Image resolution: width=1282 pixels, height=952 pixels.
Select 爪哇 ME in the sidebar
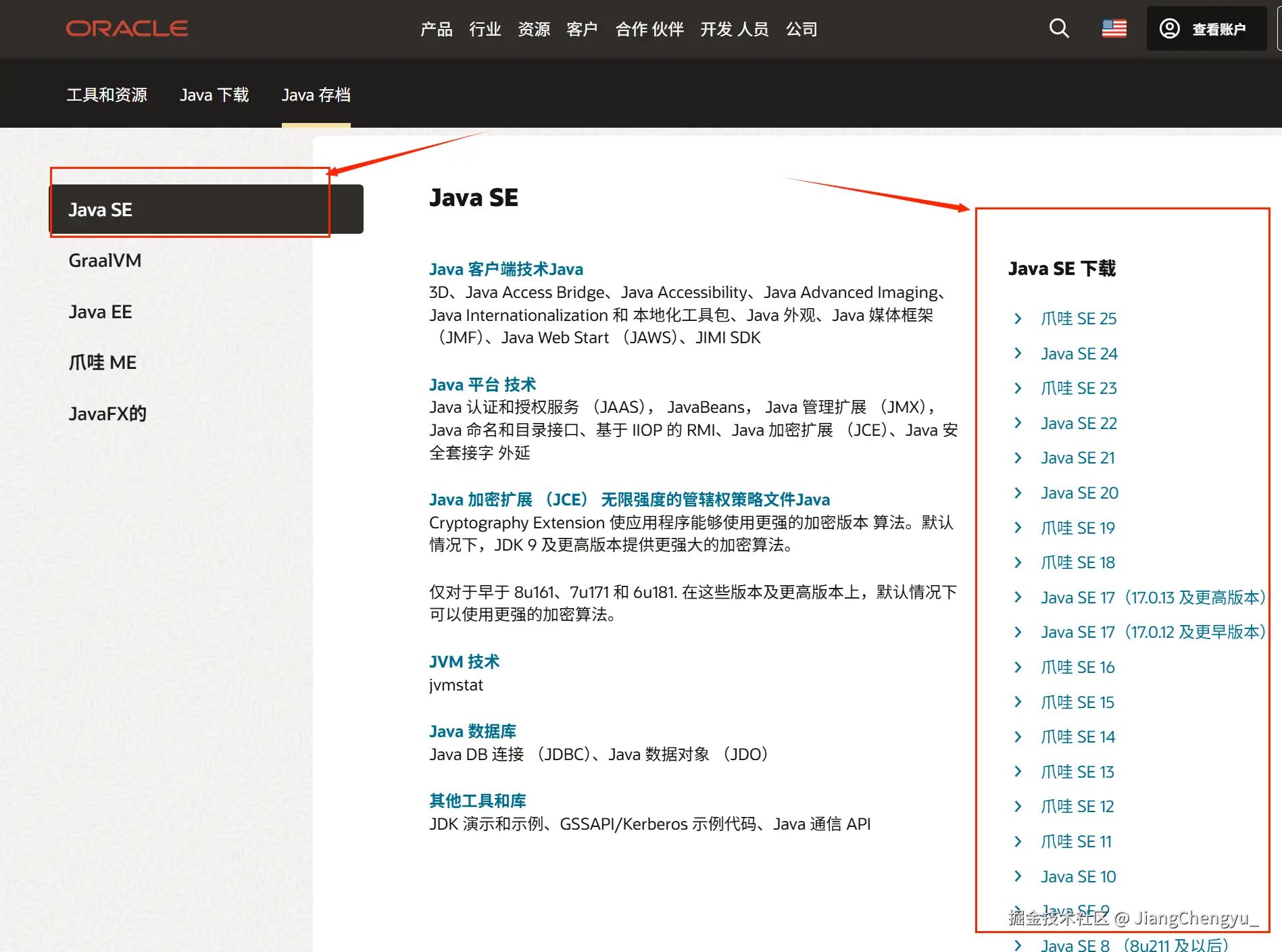[102, 363]
